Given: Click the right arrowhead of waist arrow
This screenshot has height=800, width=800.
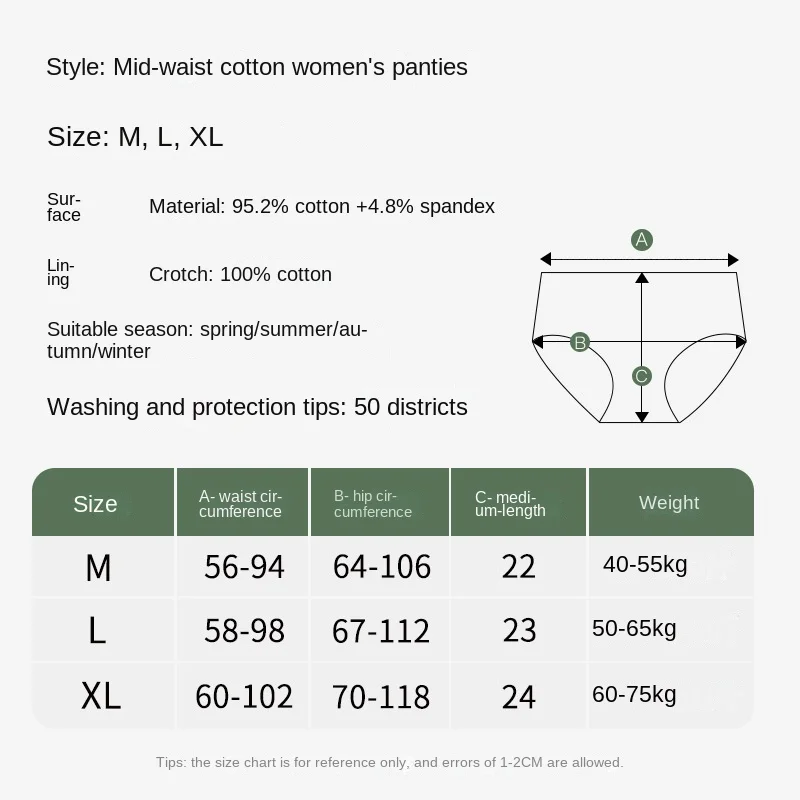Looking at the screenshot, I should tap(733, 259).
